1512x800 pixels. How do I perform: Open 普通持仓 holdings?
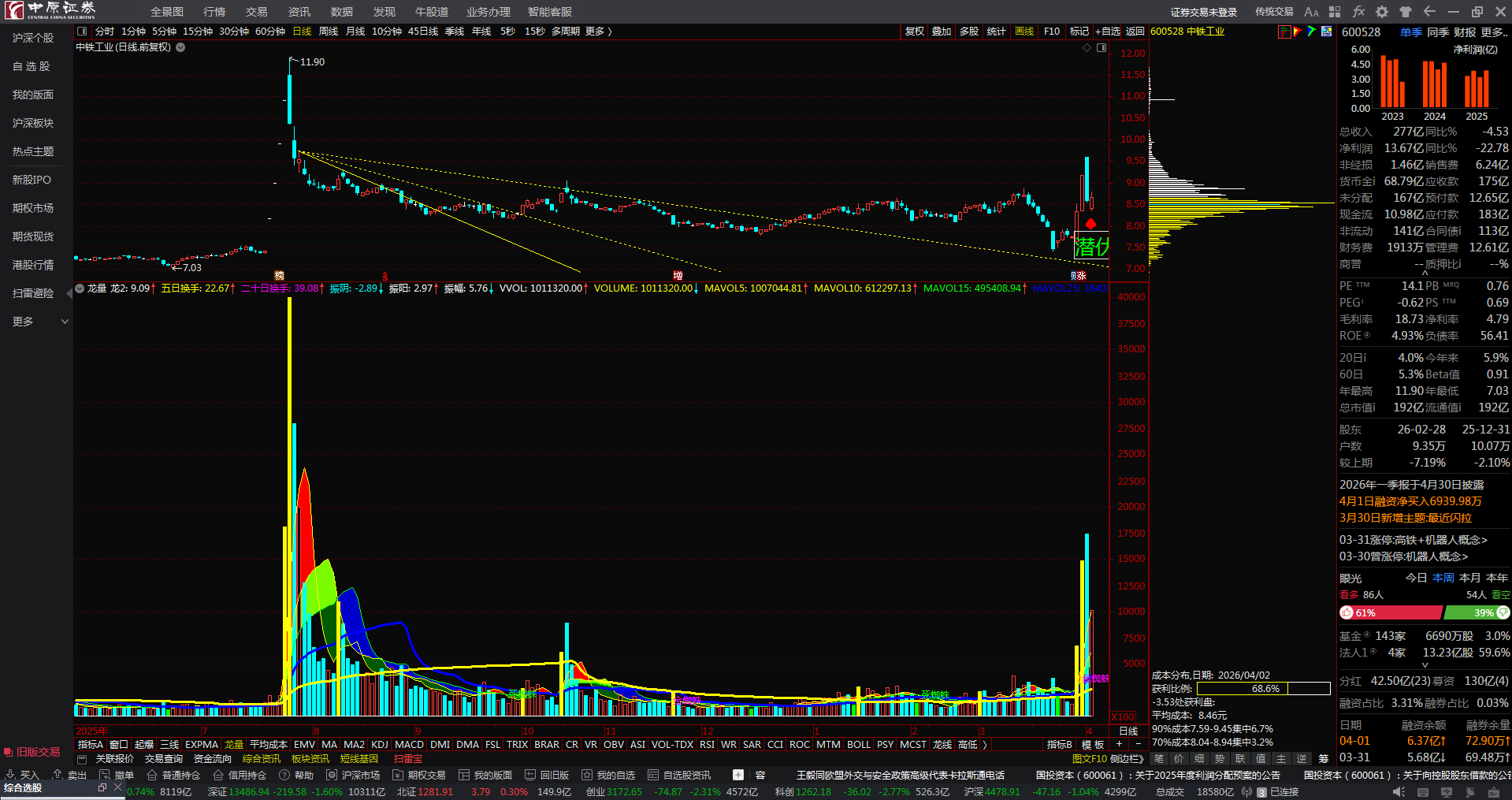click(x=173, y=775)
